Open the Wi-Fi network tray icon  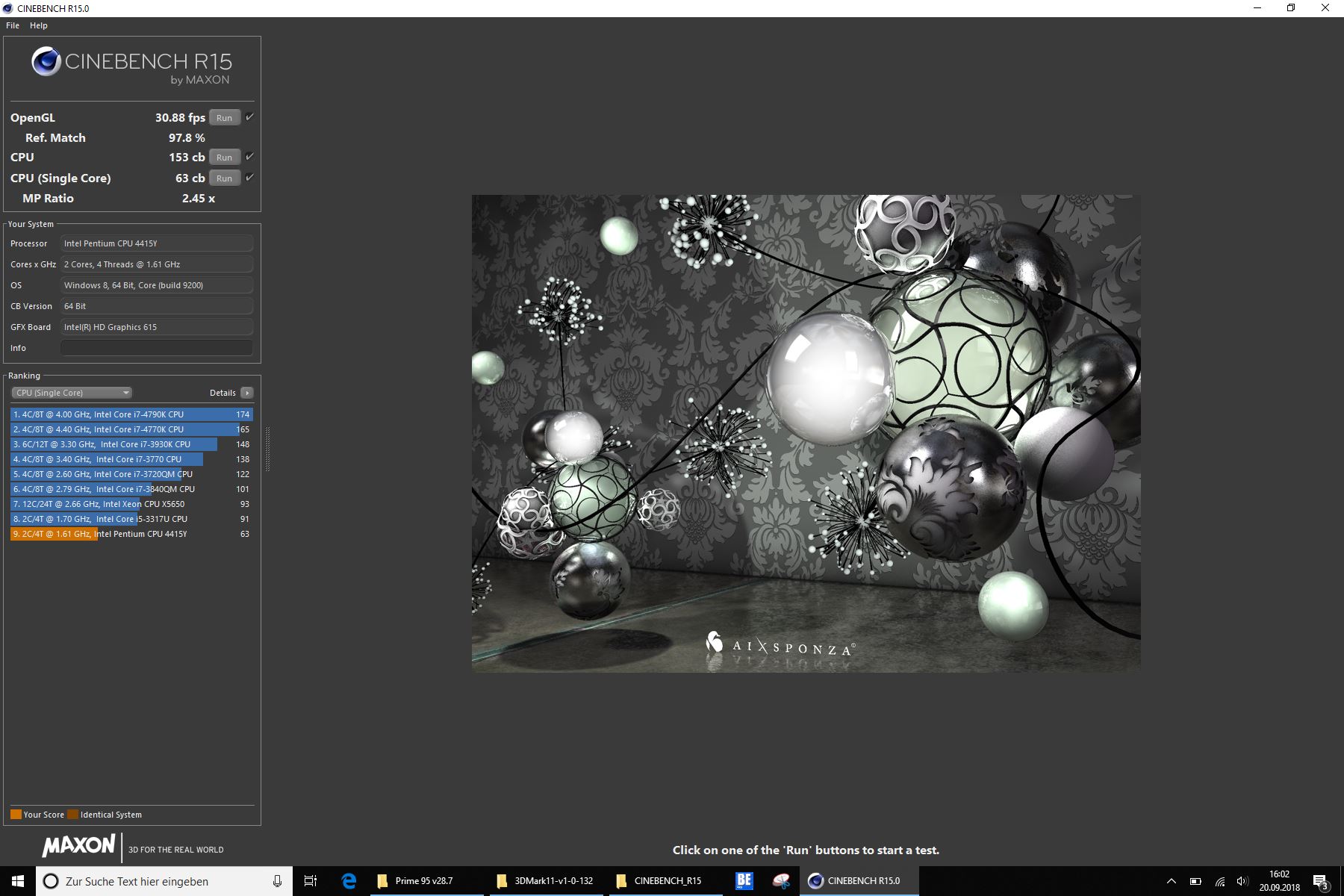click(1220, 882)
